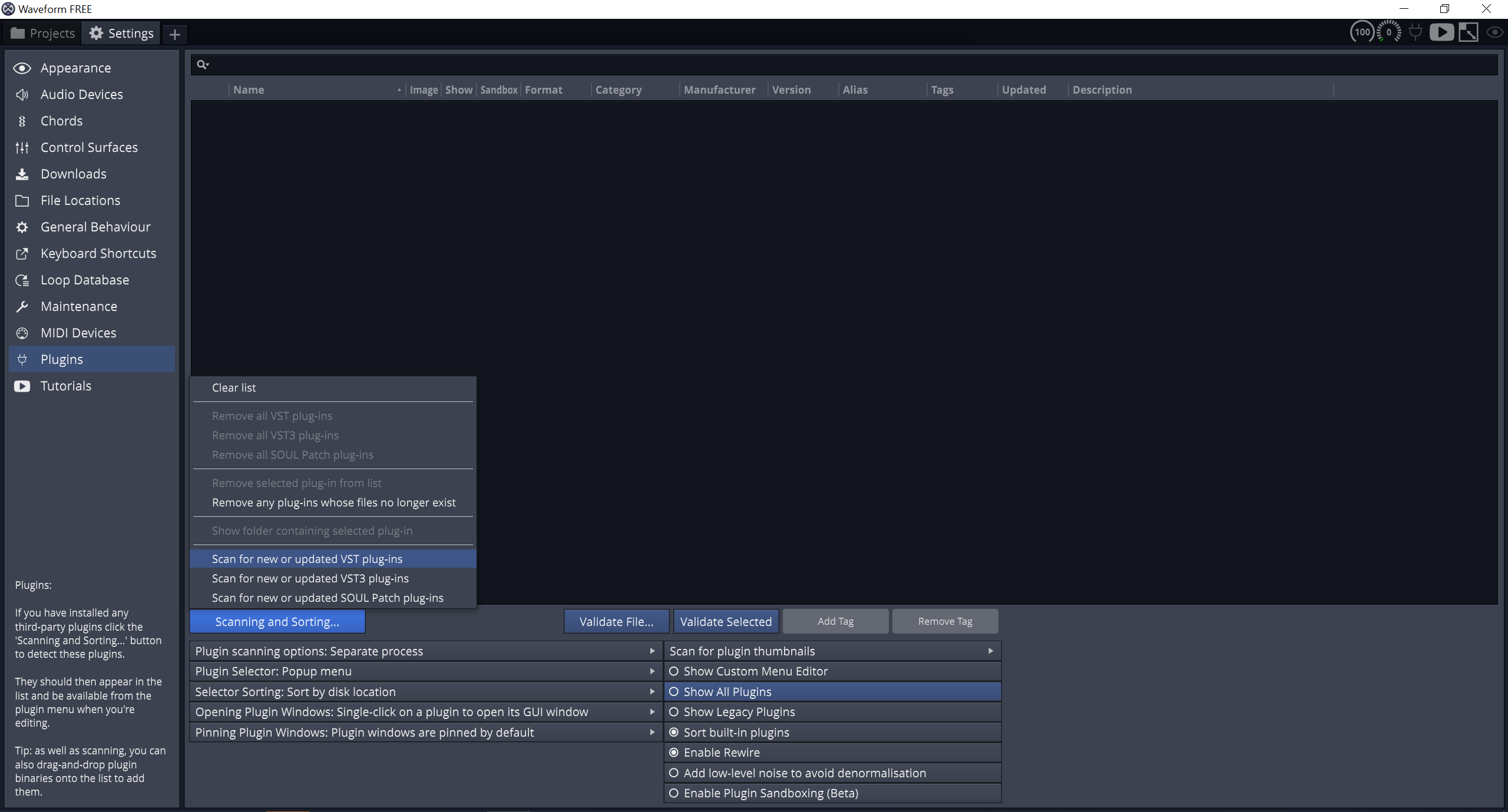This screenshot has width=1508, height=812.
Task: Click the dial gauge showing 0
Action: point(1389,32)
